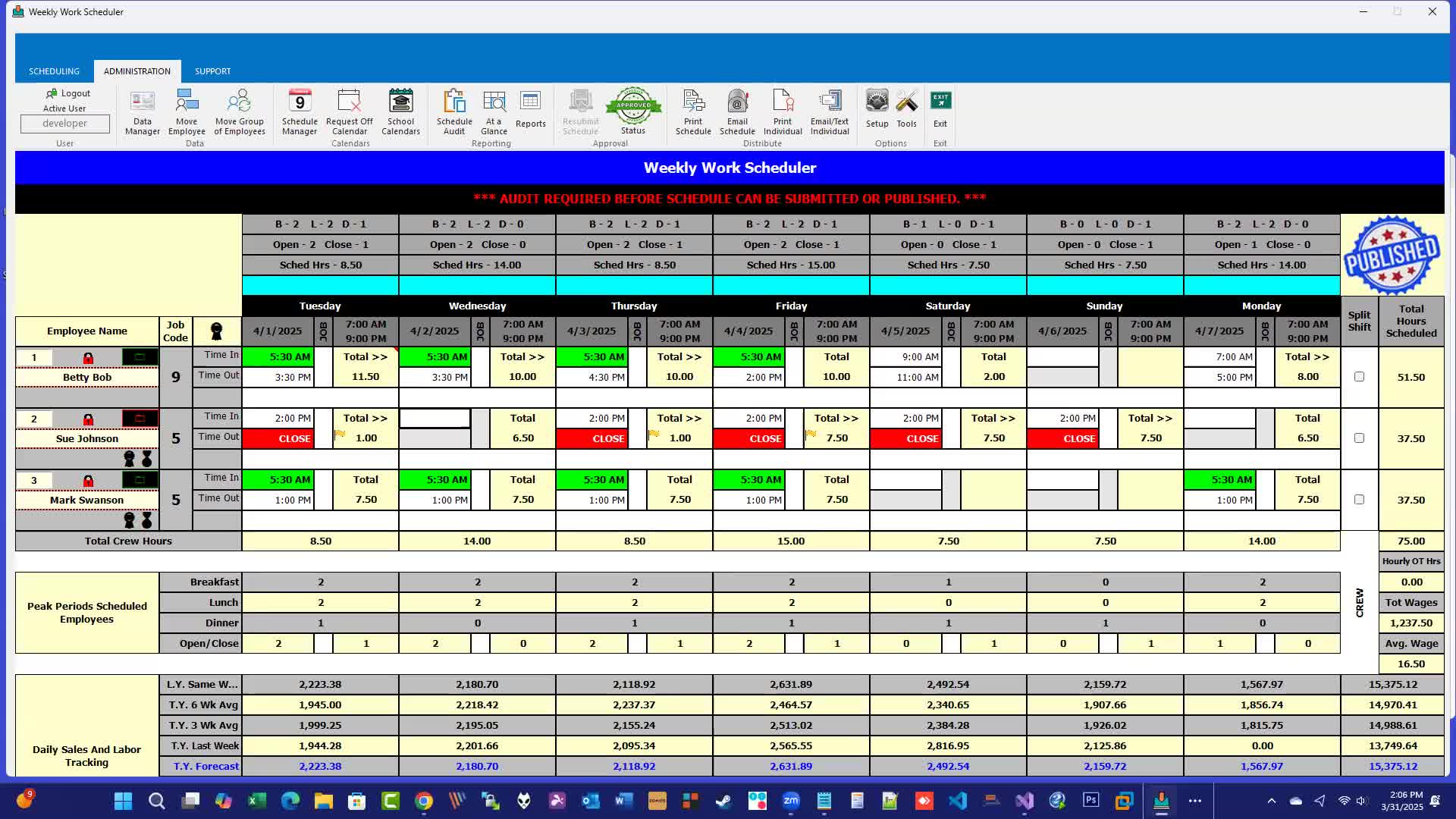
Task: Open the At a Glance report
Action: click(494, 112)
